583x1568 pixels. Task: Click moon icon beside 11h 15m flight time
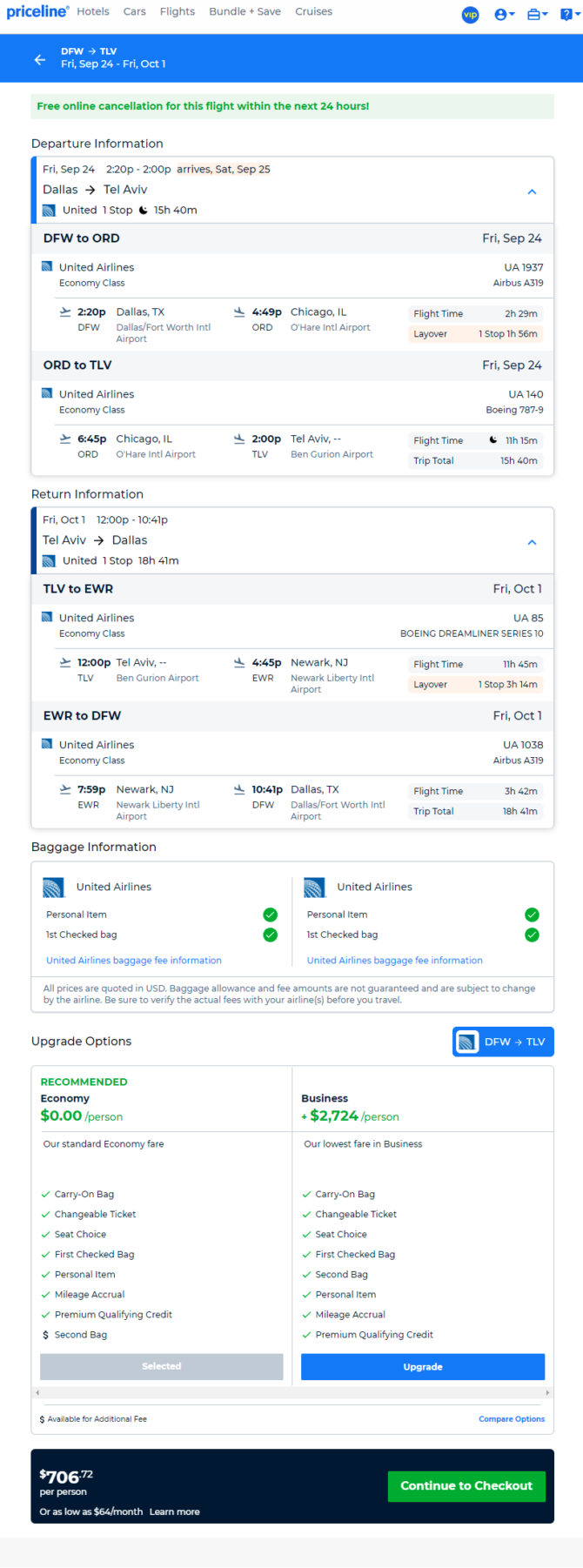(x=493, y=440)
